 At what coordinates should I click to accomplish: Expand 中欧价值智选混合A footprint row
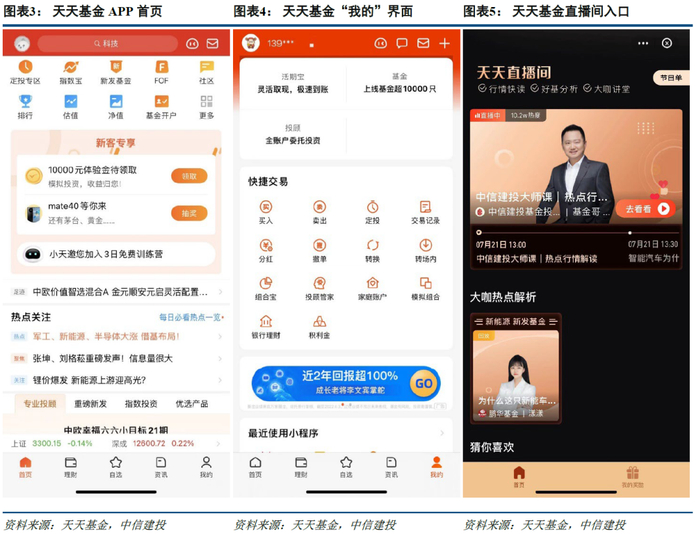[116, 292]
